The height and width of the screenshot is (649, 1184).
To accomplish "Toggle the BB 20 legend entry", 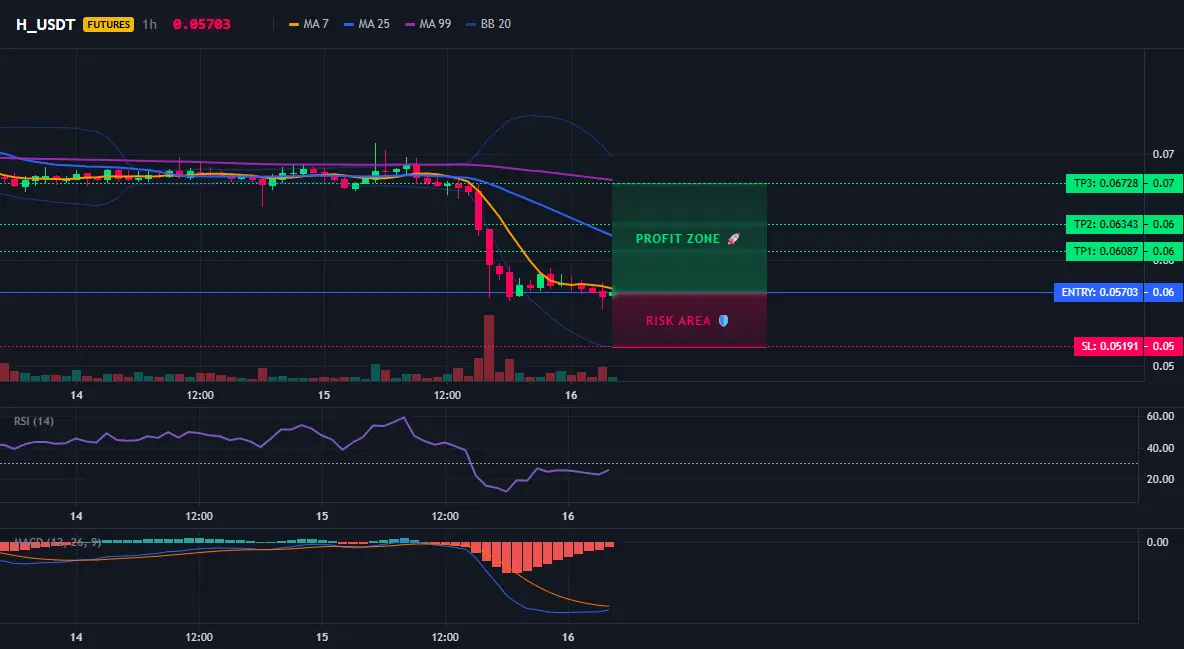I will pyautogui.click(x=489, y=24).
